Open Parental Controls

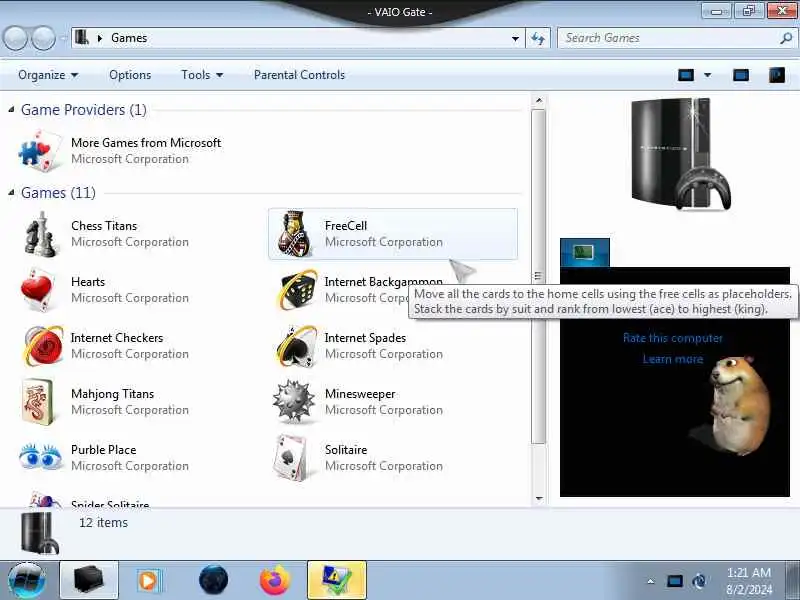point(299,75)
